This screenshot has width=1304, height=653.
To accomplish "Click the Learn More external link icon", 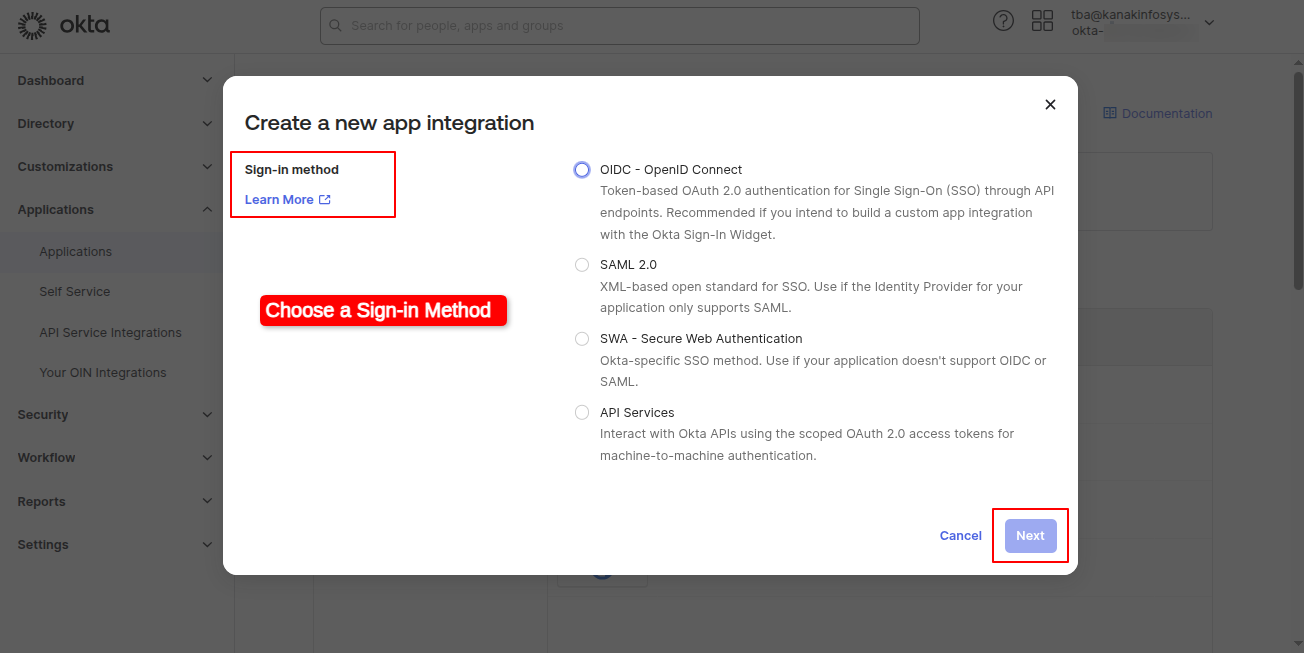I will (x=325, y=200).
